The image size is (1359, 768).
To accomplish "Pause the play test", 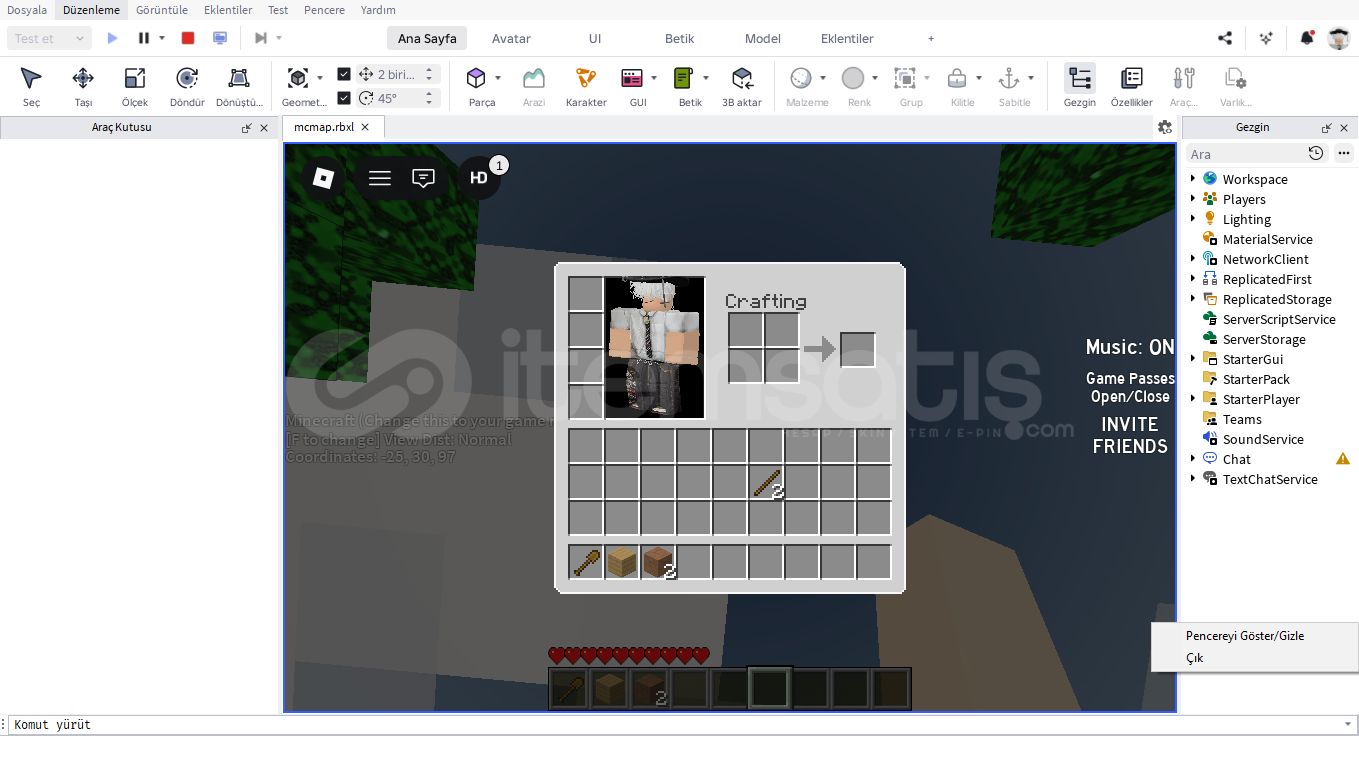I will pyautogui.click(x=144, y=38).
